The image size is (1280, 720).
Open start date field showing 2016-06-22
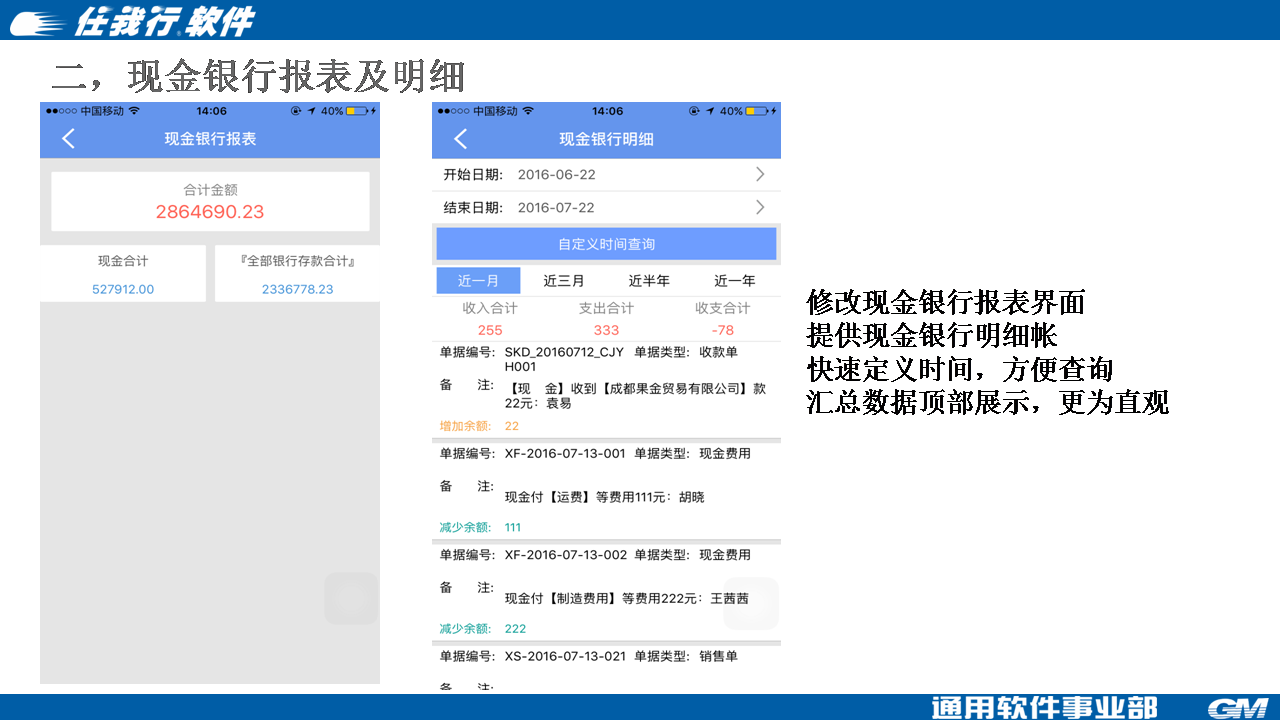click(556, 175)
